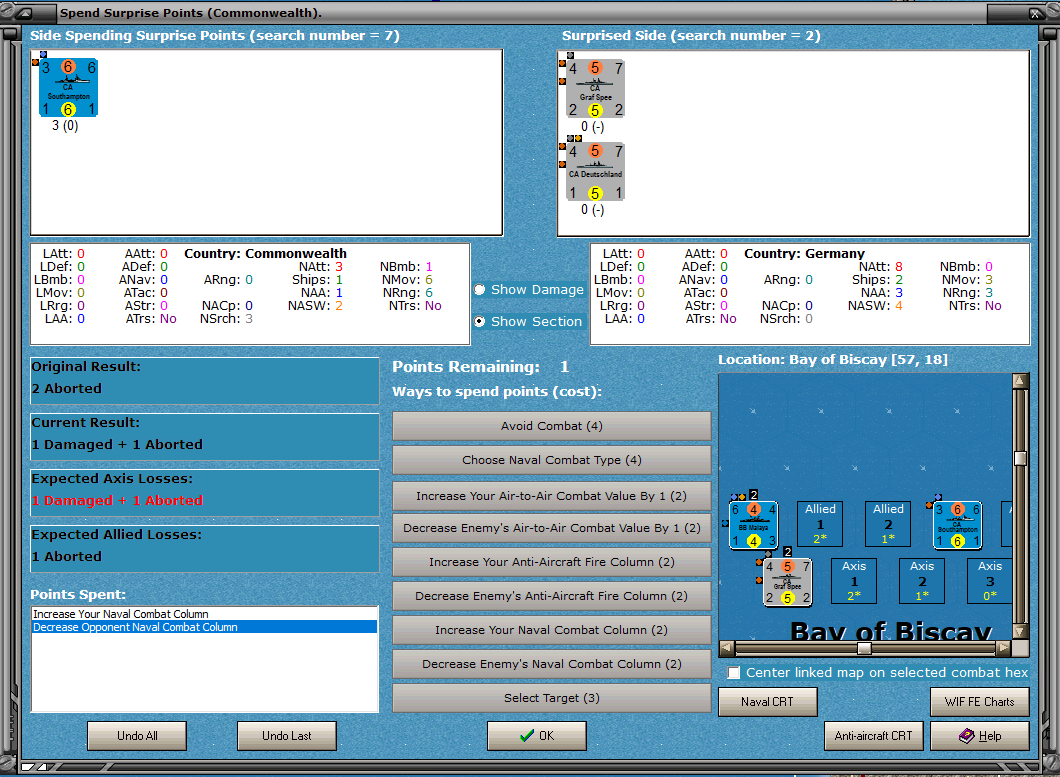
Task: Select the CA Deutschland cruiser counter
Action: (595, 172)
